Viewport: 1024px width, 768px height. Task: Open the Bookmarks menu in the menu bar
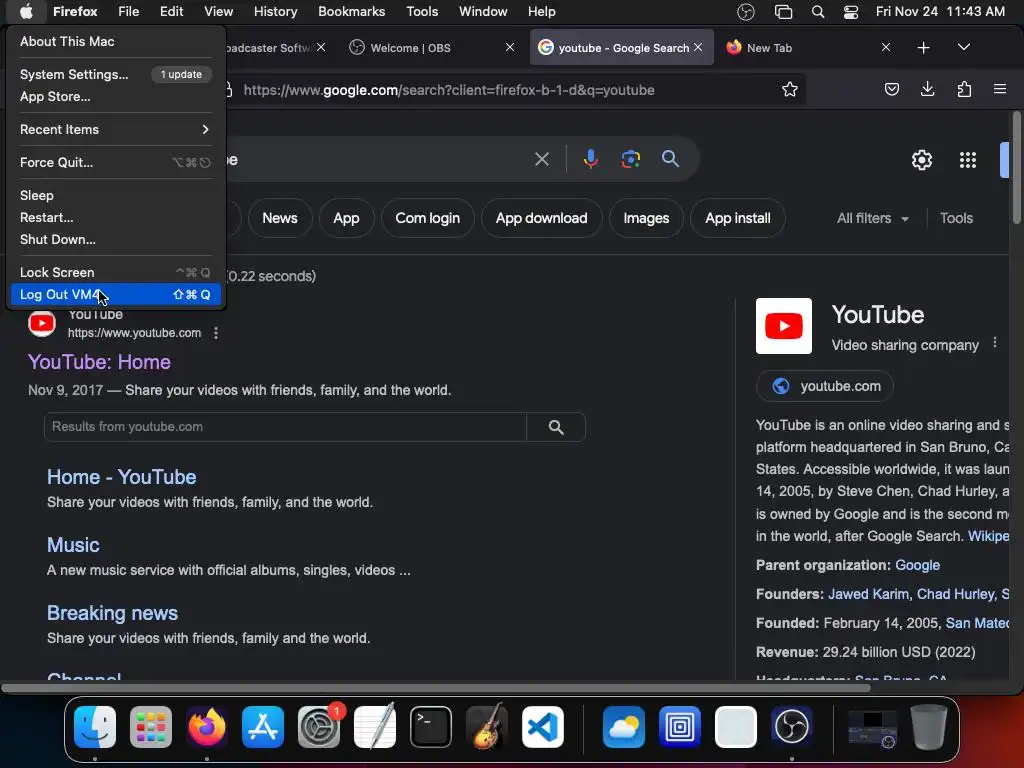[351, 11]
